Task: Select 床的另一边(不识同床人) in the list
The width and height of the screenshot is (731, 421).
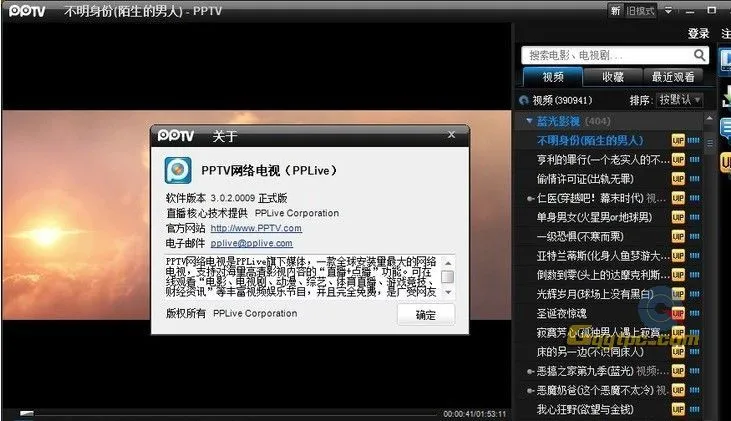Action: (x=590, y=352)
